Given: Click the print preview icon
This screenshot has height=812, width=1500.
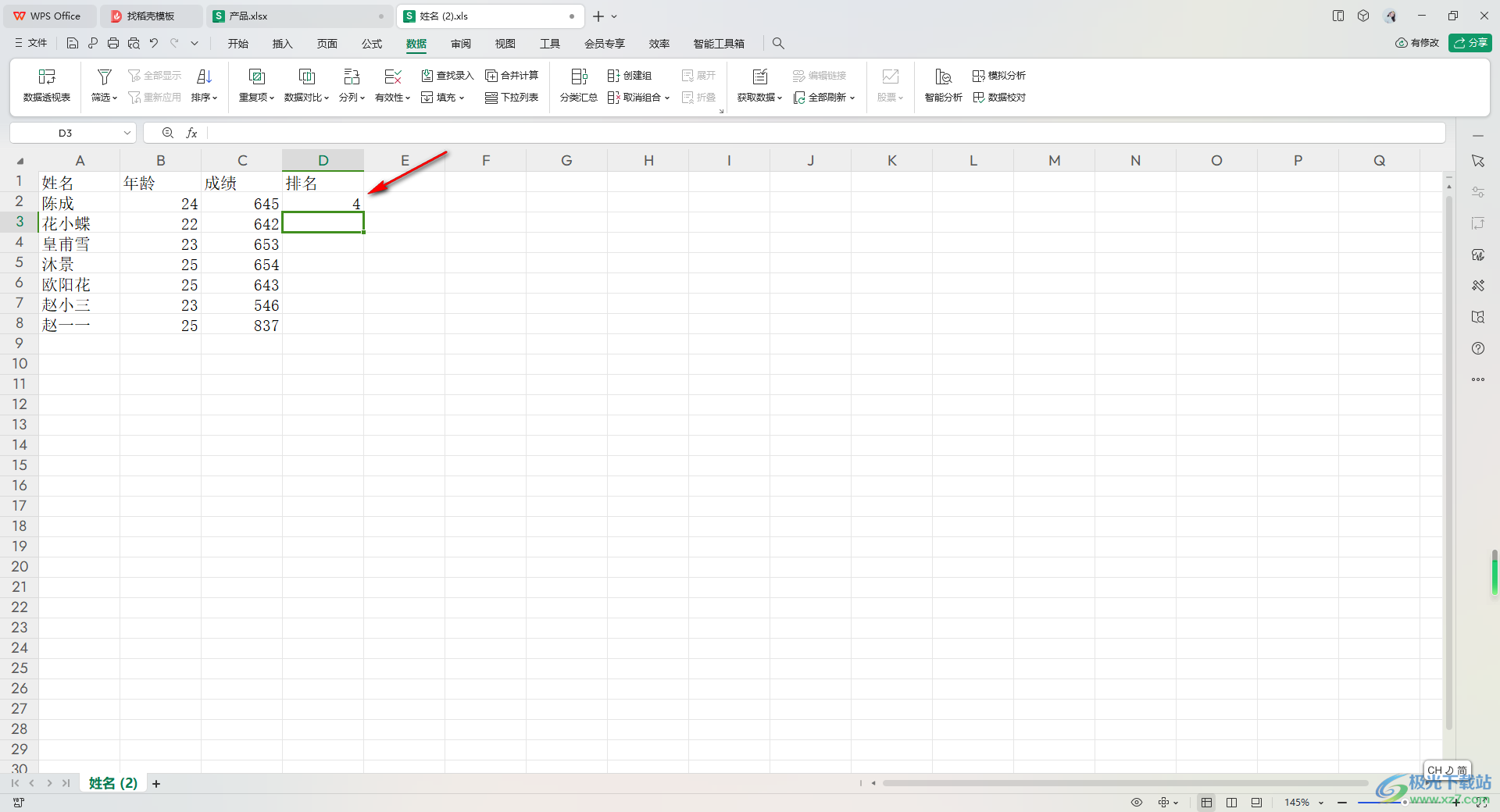Looking at the screenshot, I should click(134, 43).
